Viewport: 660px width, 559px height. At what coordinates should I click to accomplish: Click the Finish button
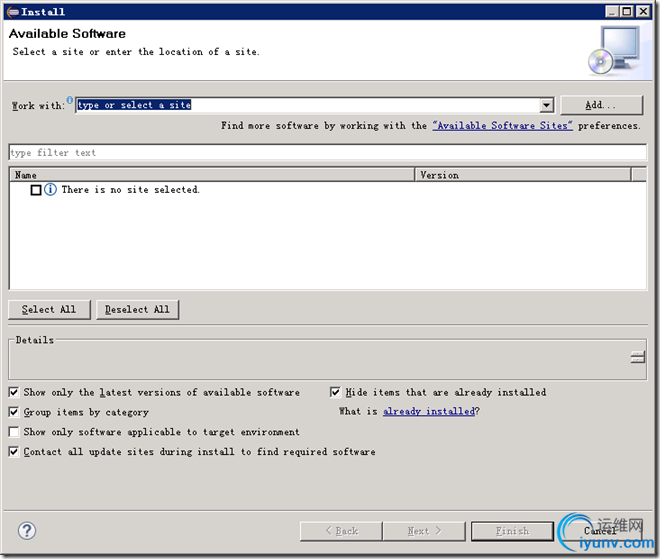click(x=512, y=531)
